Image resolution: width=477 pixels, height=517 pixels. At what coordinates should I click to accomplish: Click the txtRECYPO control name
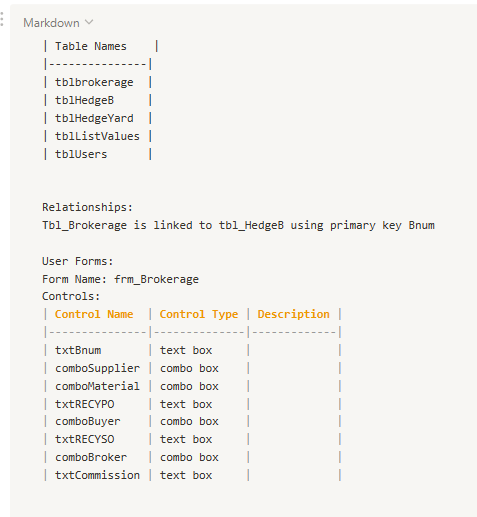tap(85, 404)
